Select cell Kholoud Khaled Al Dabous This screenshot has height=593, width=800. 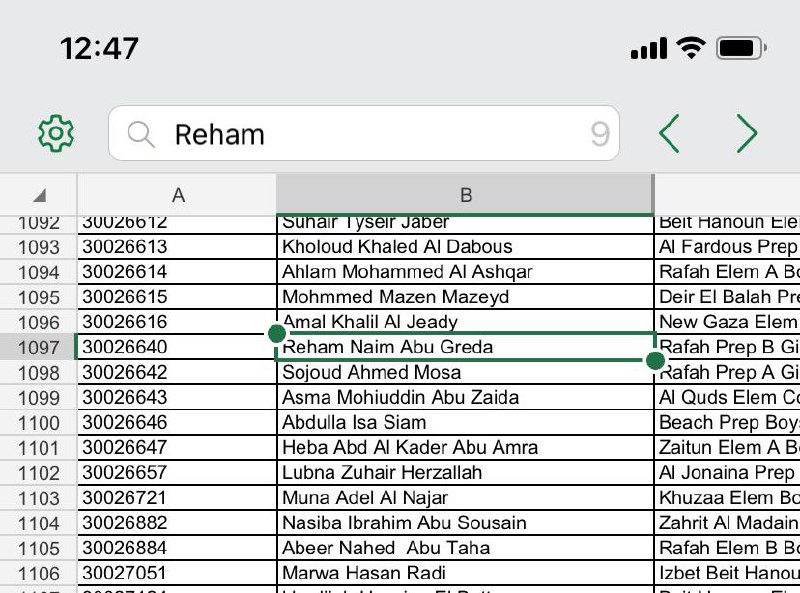[x=465, y=247]
